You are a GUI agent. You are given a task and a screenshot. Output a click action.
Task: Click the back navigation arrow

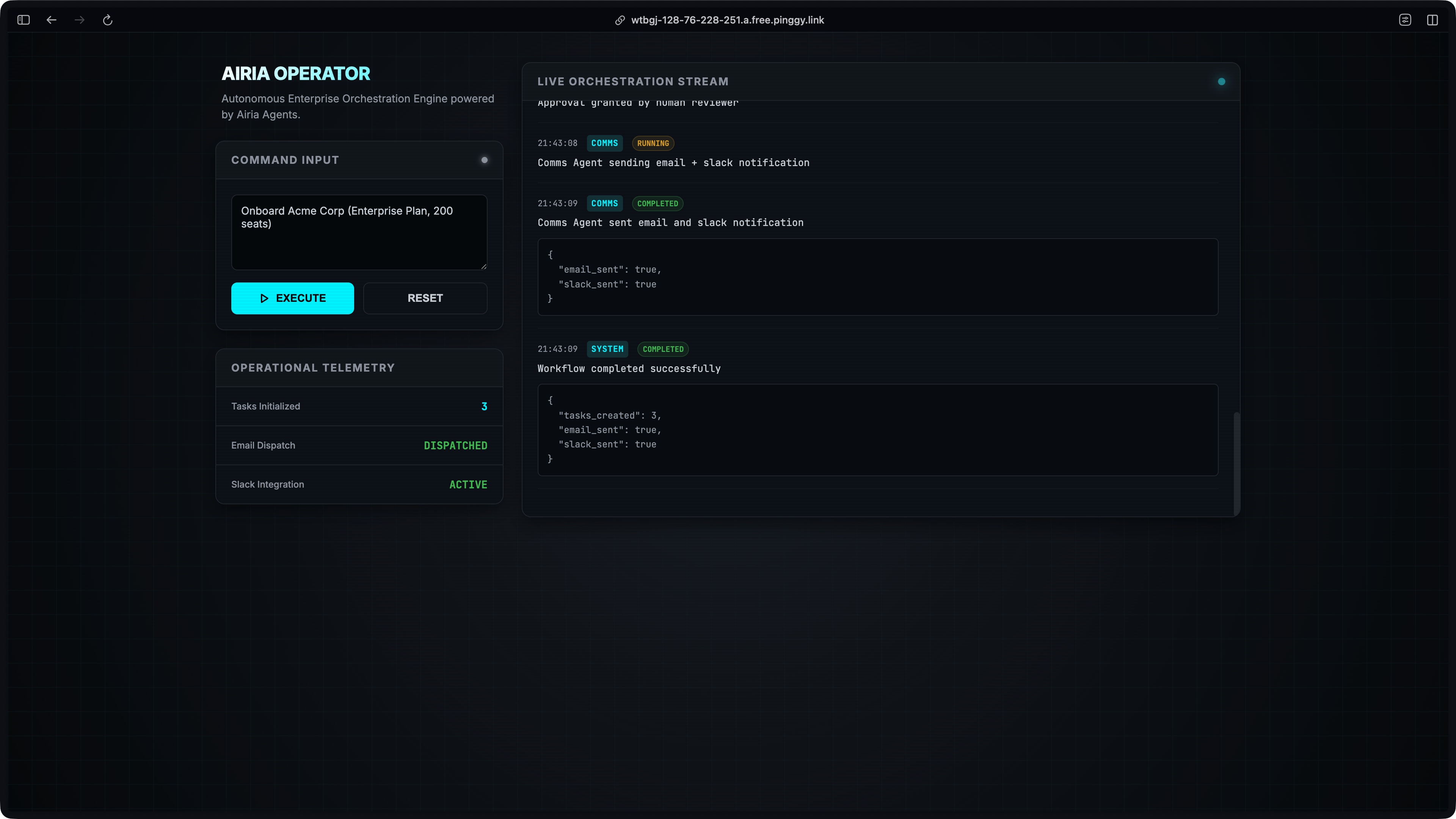pyautogui.click(x=52, y=20)
